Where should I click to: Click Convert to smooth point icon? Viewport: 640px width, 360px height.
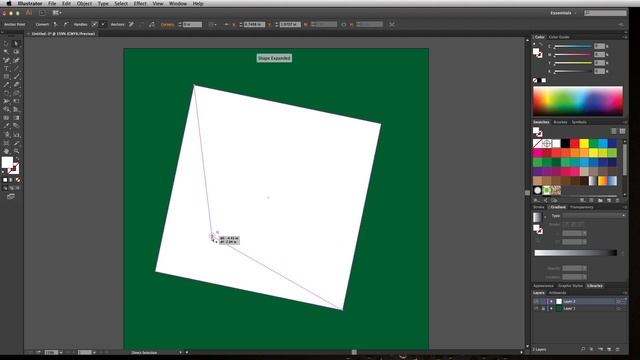pos(65,24)
